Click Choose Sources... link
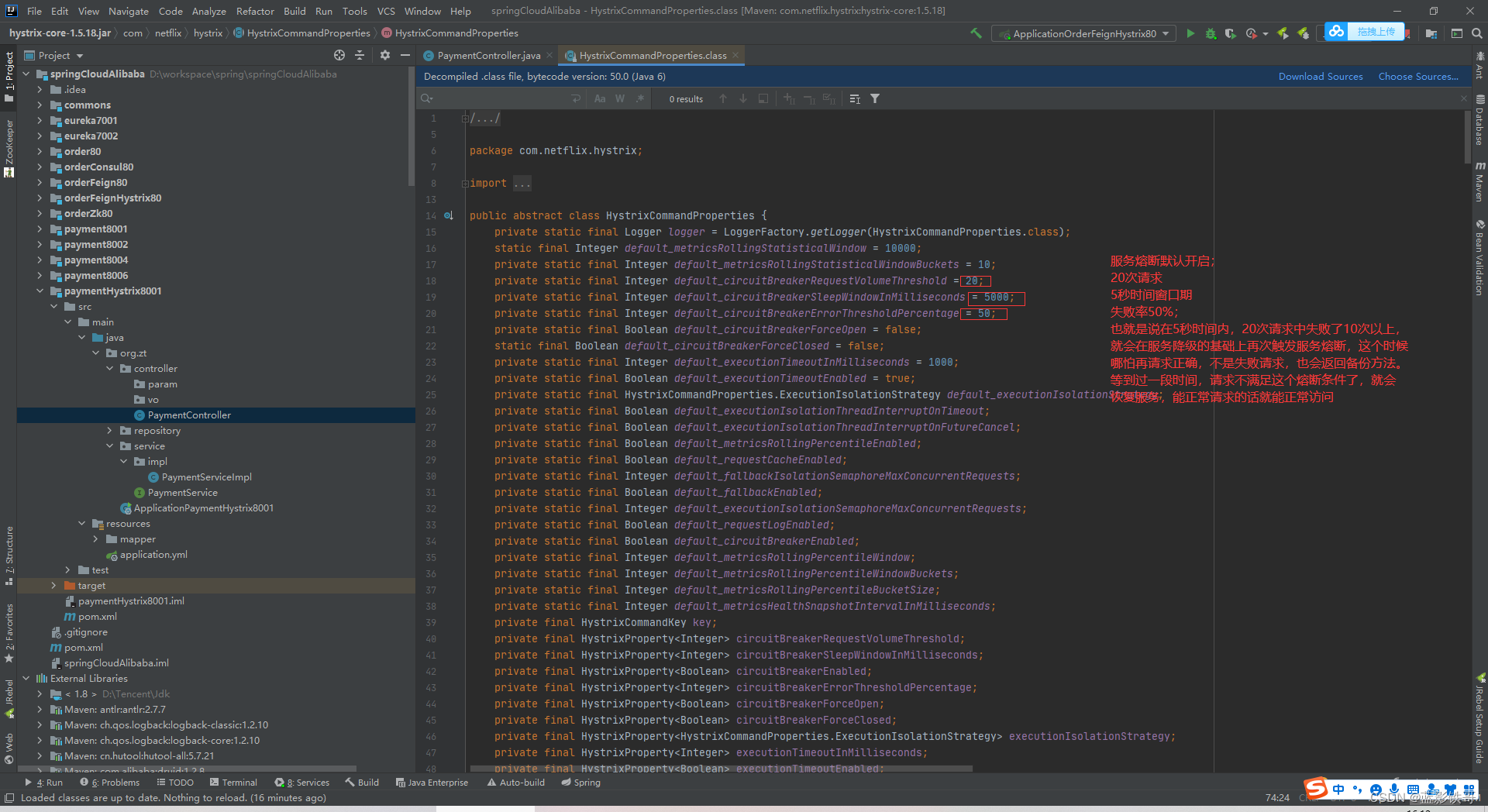The image size is (1488, 812). (1418, 76)
